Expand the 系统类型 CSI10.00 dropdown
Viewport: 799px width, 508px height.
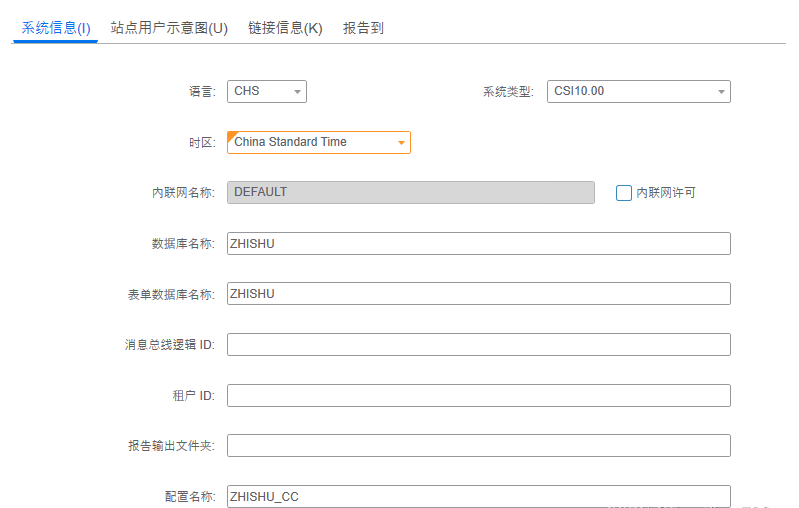coord(639,91)
